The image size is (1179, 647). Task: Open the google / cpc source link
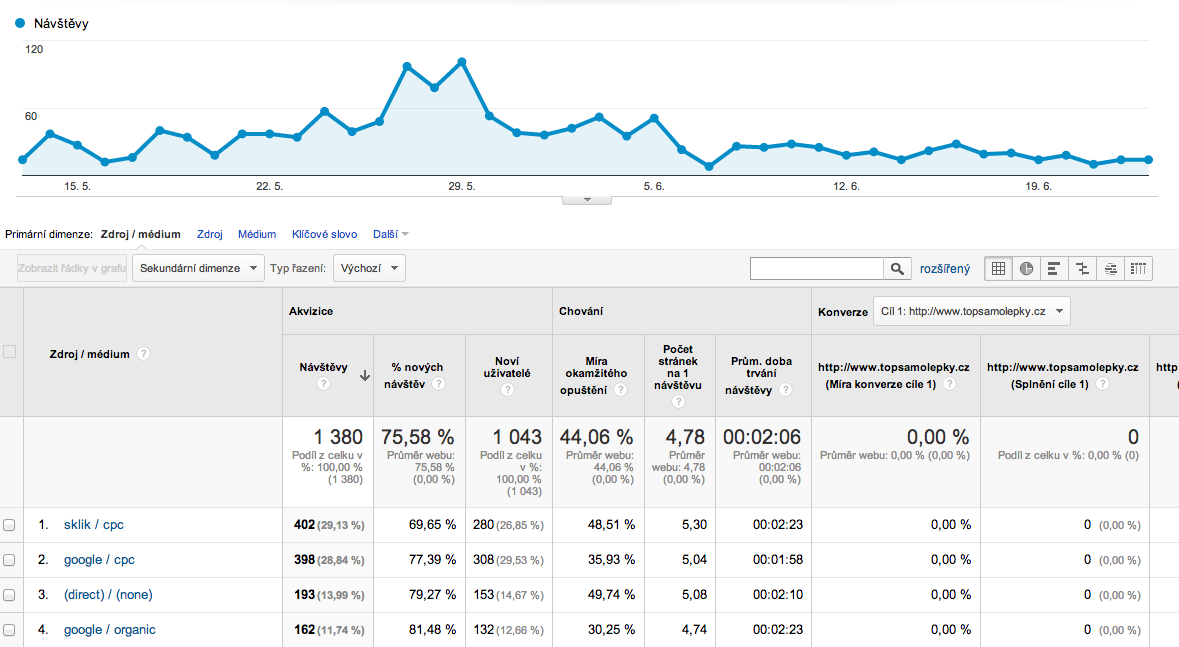tap(99, 560)
